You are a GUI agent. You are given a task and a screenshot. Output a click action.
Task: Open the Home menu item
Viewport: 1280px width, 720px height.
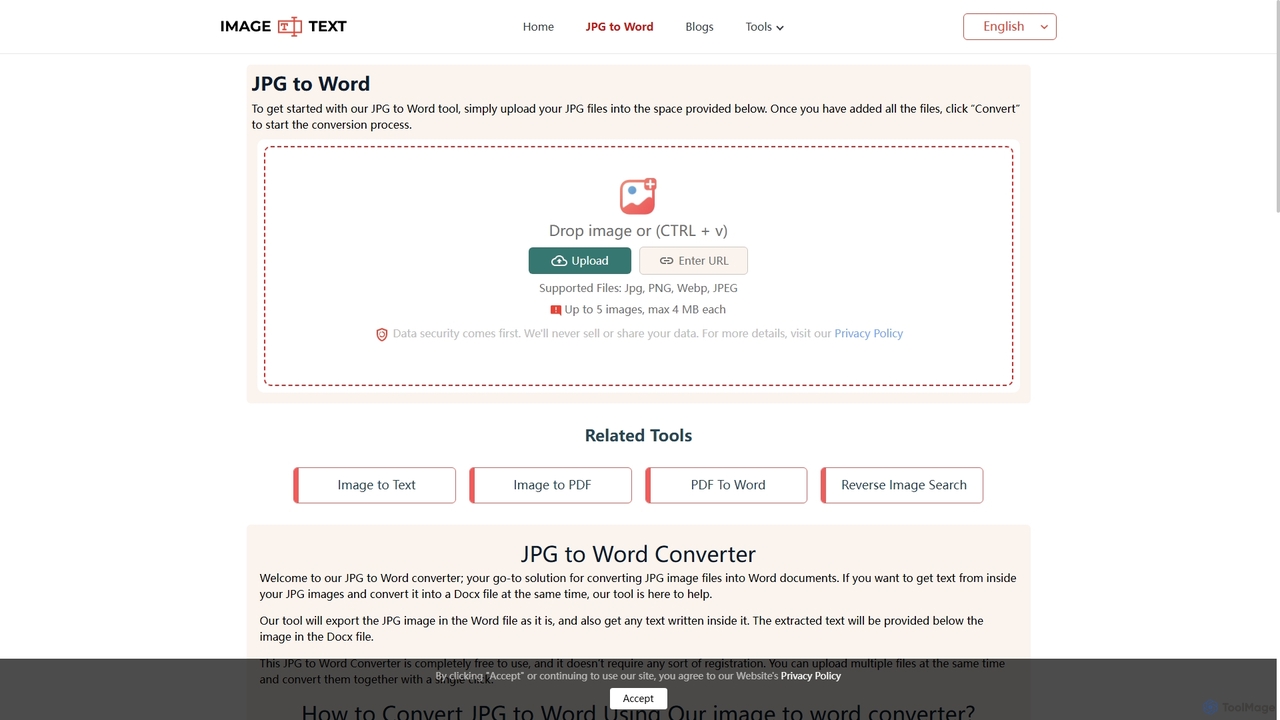pyautogui.click(x=538, y=27)
